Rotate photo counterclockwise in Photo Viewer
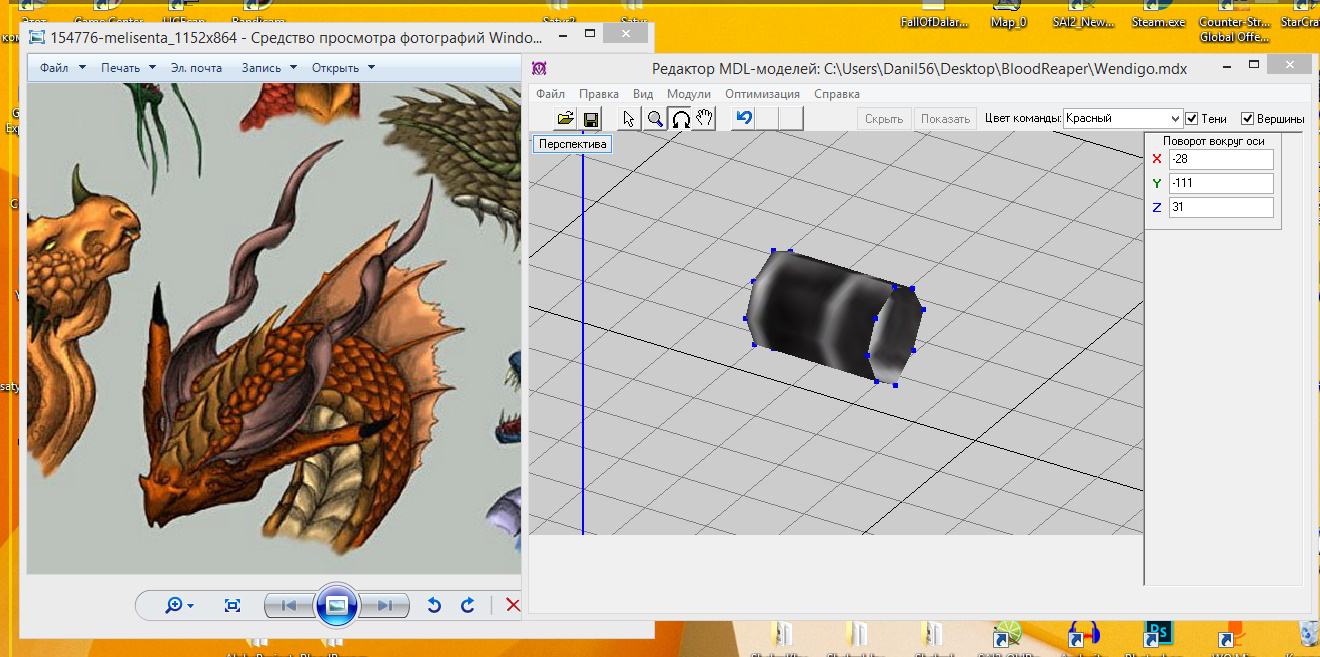The width and height of the screenshot is (1320, 657). pos(434,605)
